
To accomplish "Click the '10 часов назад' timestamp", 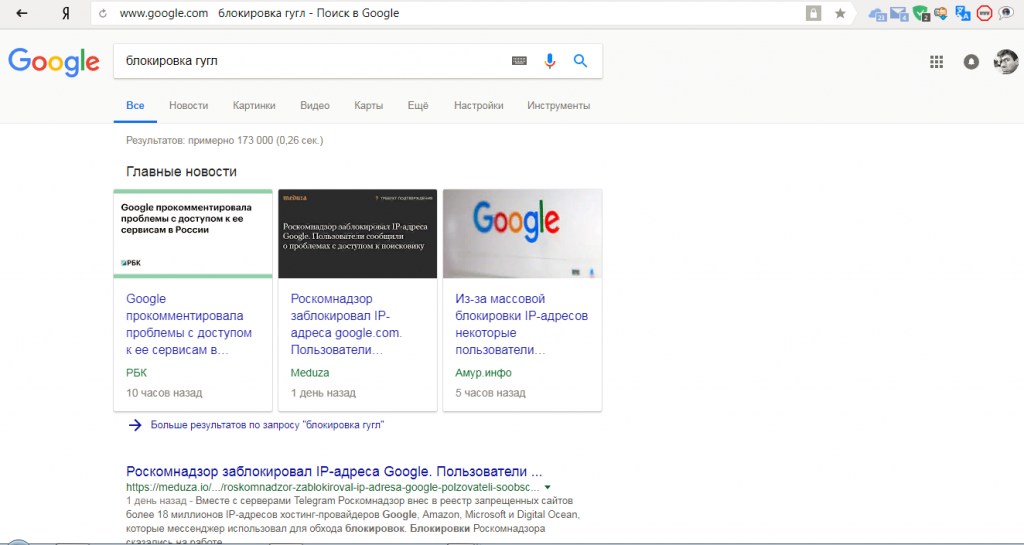I will 164,394.
